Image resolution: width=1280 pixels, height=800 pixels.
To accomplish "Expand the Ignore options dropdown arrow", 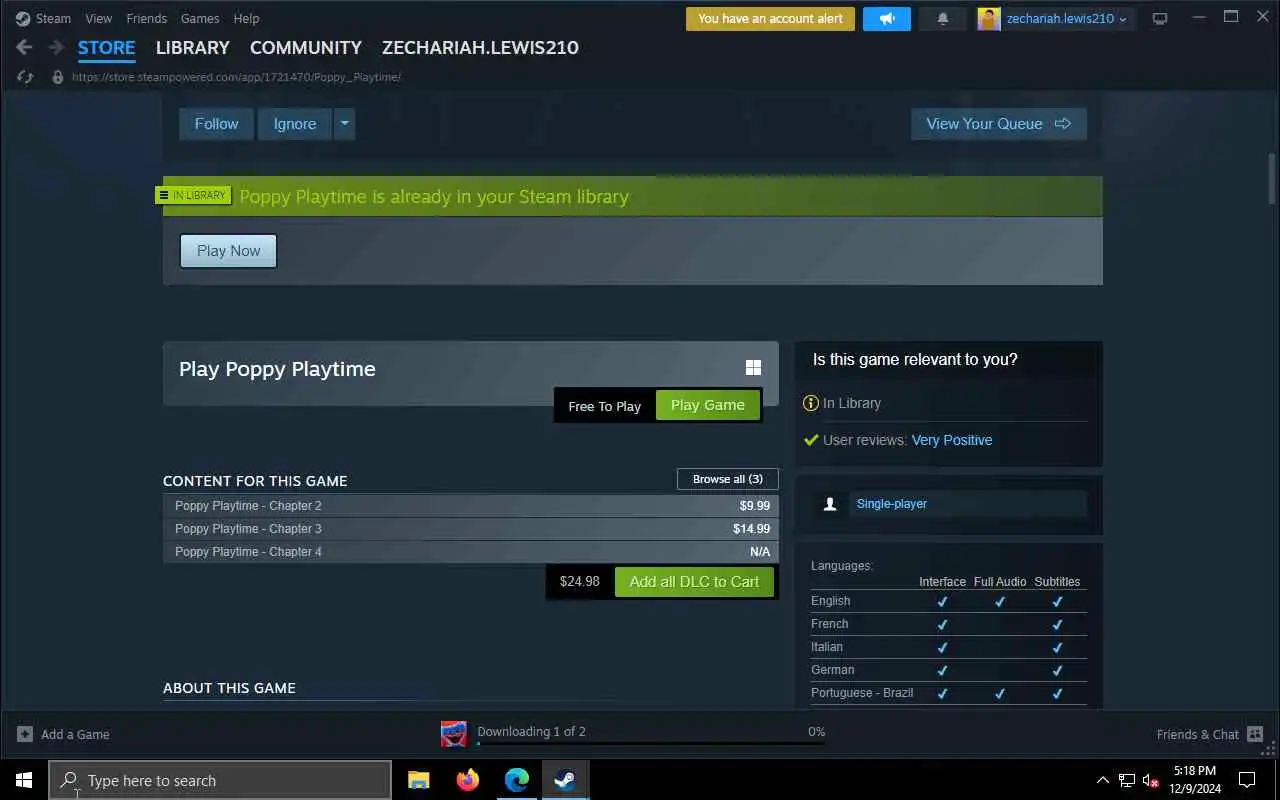I will (x=344, y=124).
